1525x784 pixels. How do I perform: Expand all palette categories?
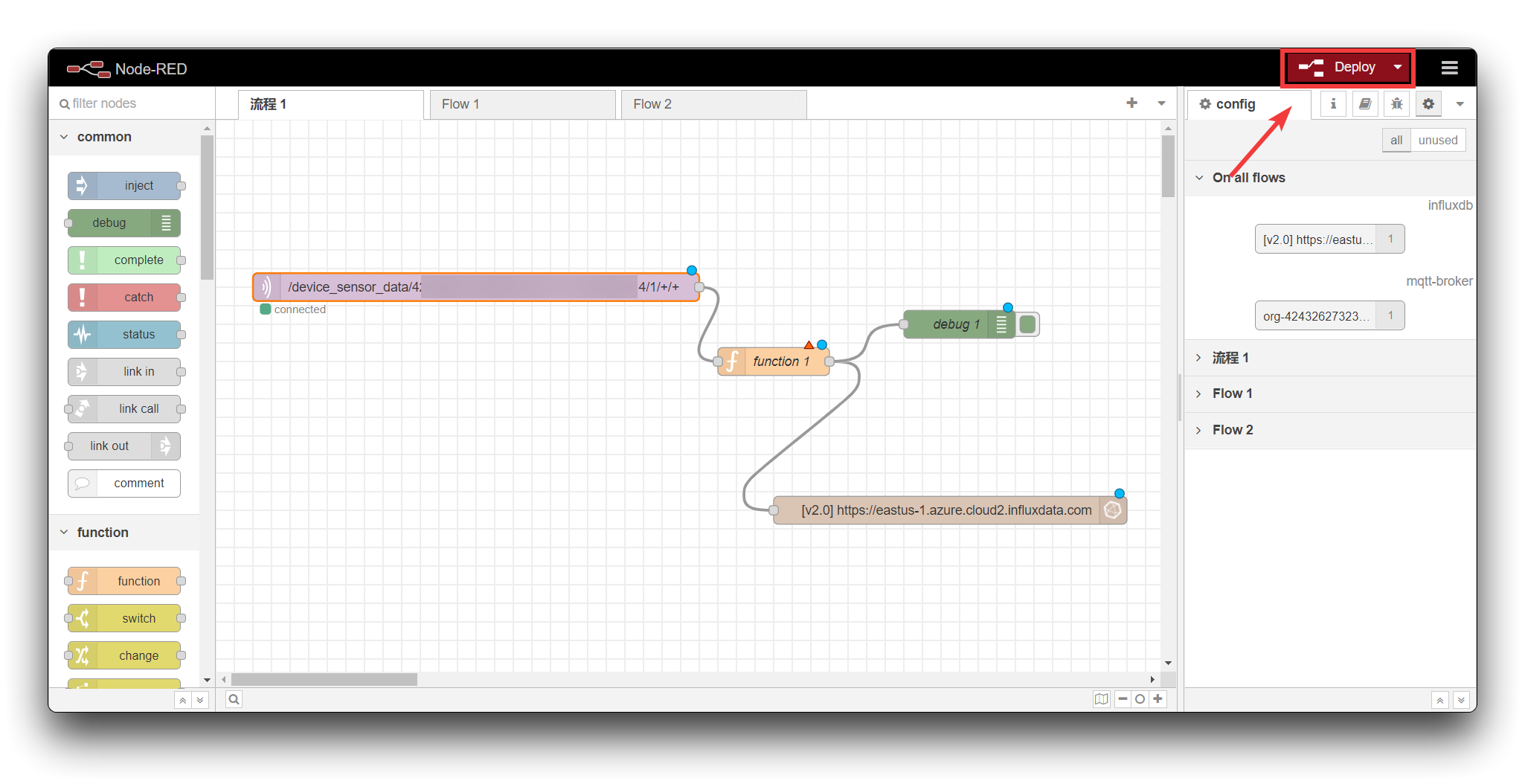coord(200,700)
